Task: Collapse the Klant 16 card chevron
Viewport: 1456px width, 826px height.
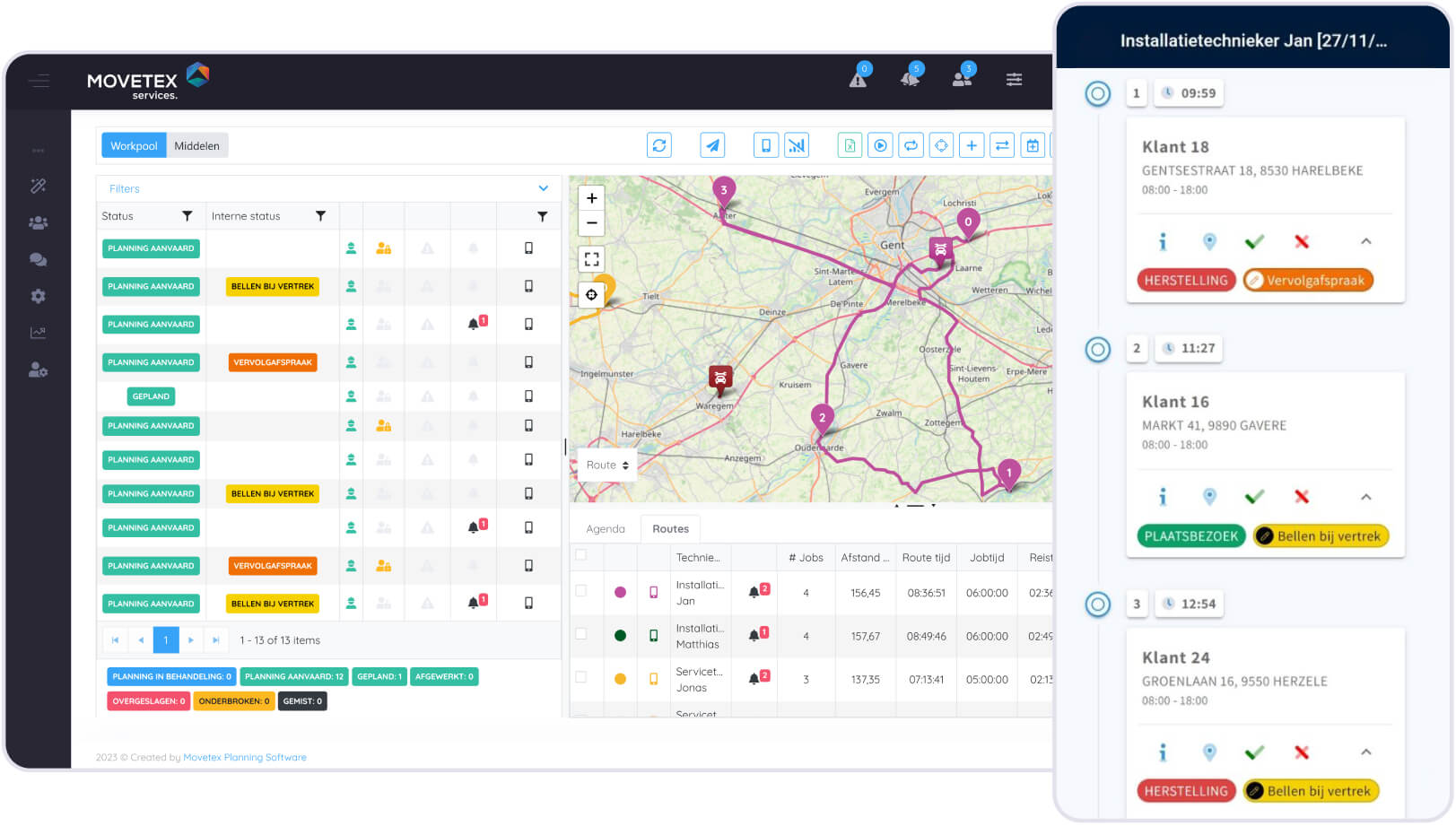Action: click(x=1365, y=497)
